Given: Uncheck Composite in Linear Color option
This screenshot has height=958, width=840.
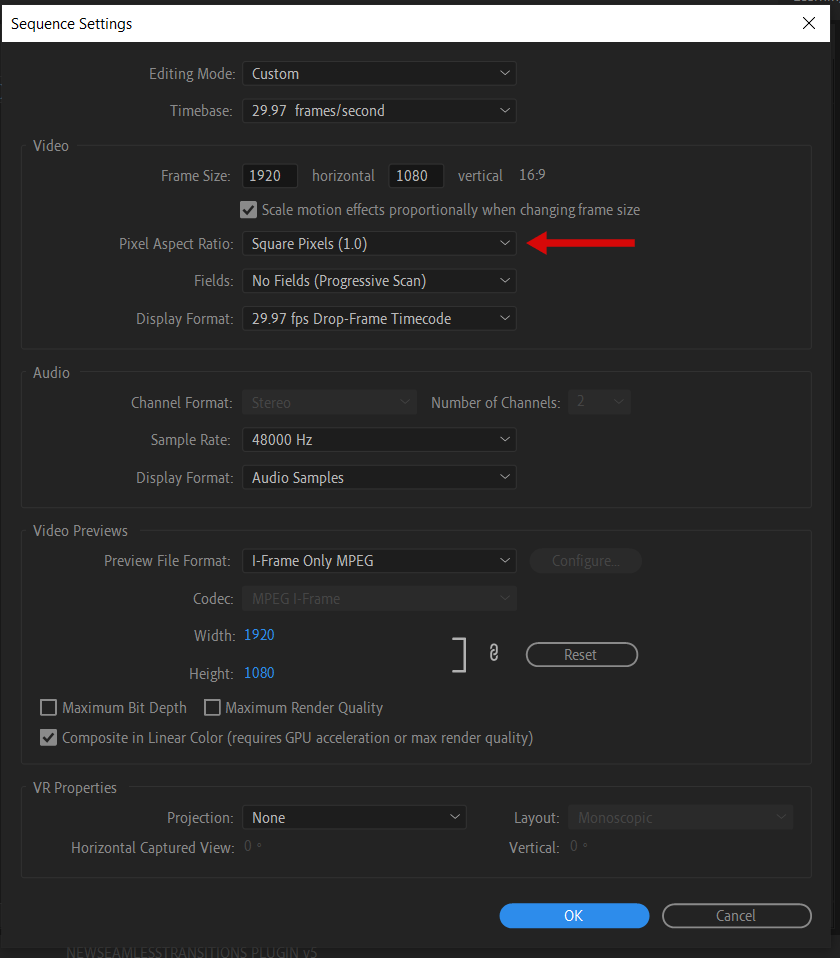Looking at the screenshot, I should (48, 738).
